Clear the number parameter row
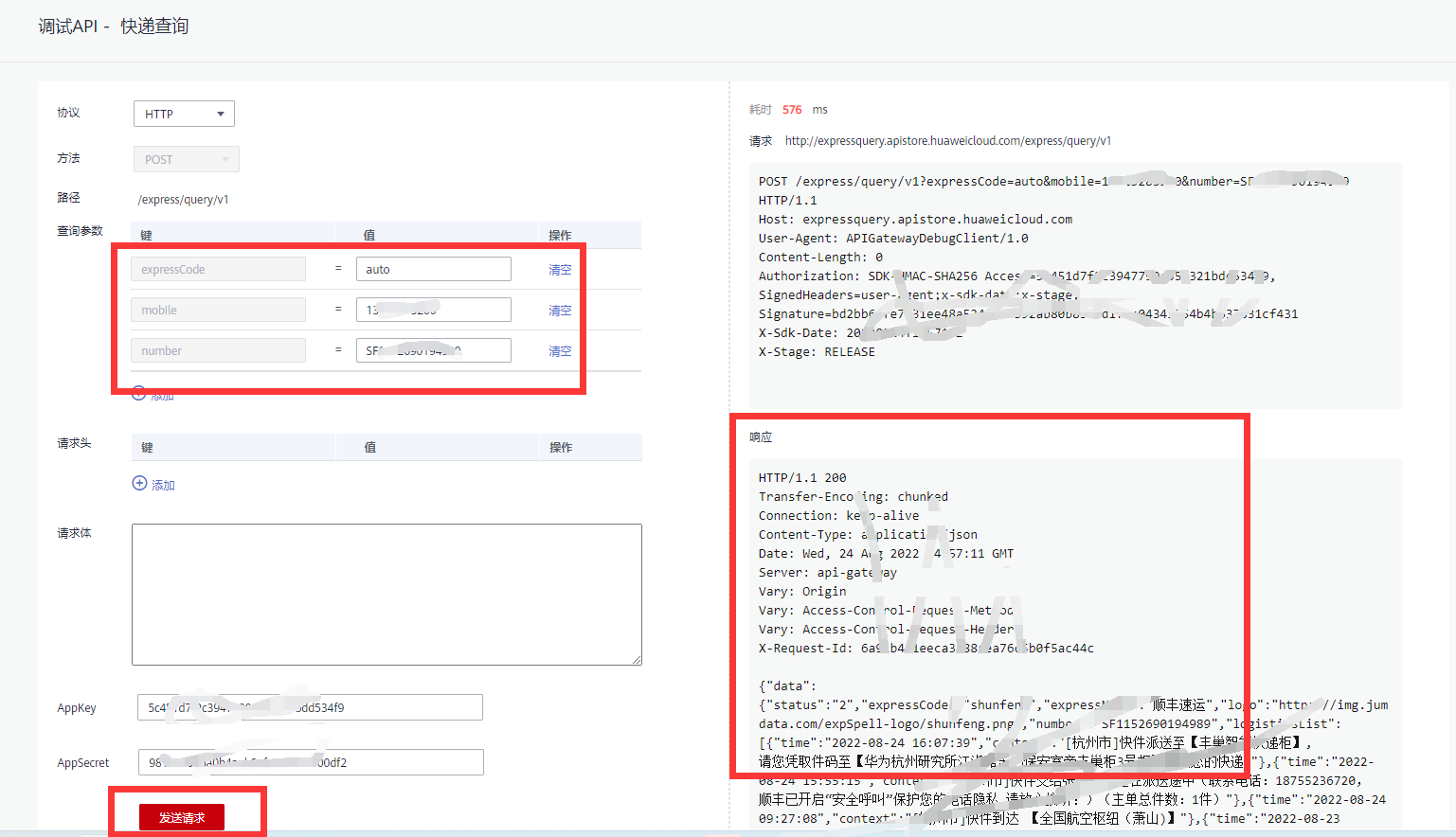 (x=560, y=351)
